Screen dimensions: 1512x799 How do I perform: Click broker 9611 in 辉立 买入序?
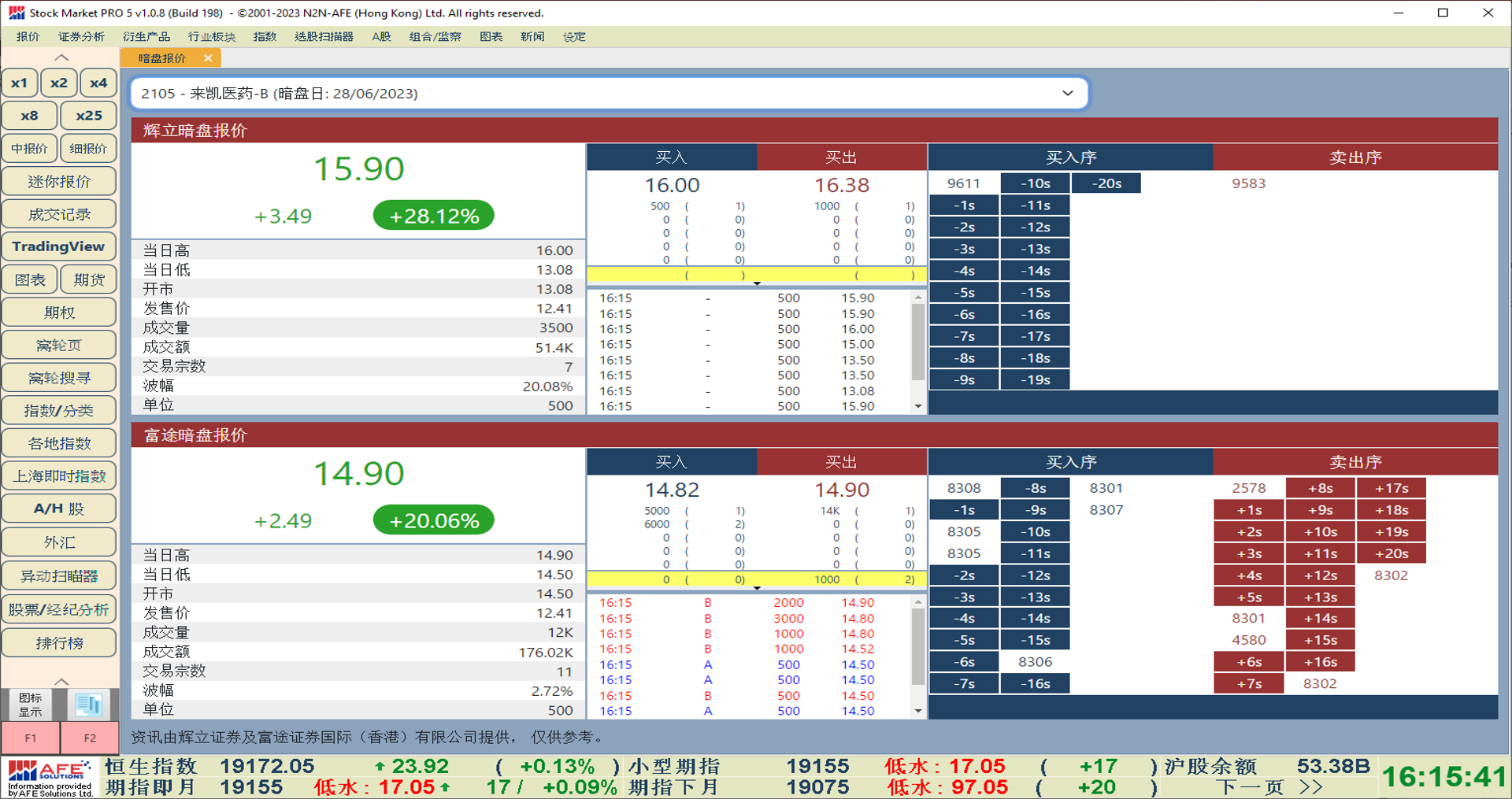(964, 183)
